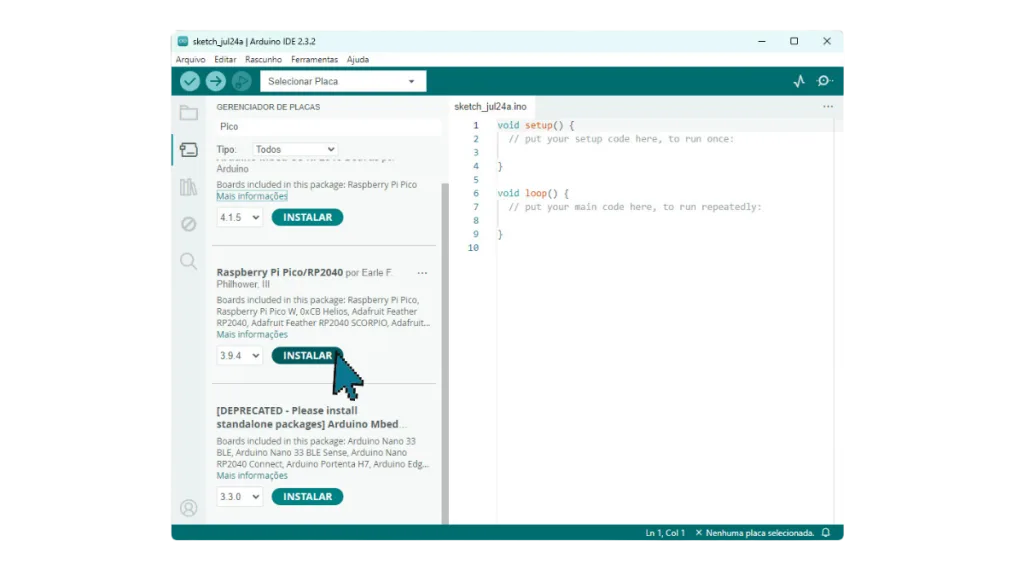
Task: Click the GERENCIADOR DE PLACAS heading
Action: click(268, 107)
